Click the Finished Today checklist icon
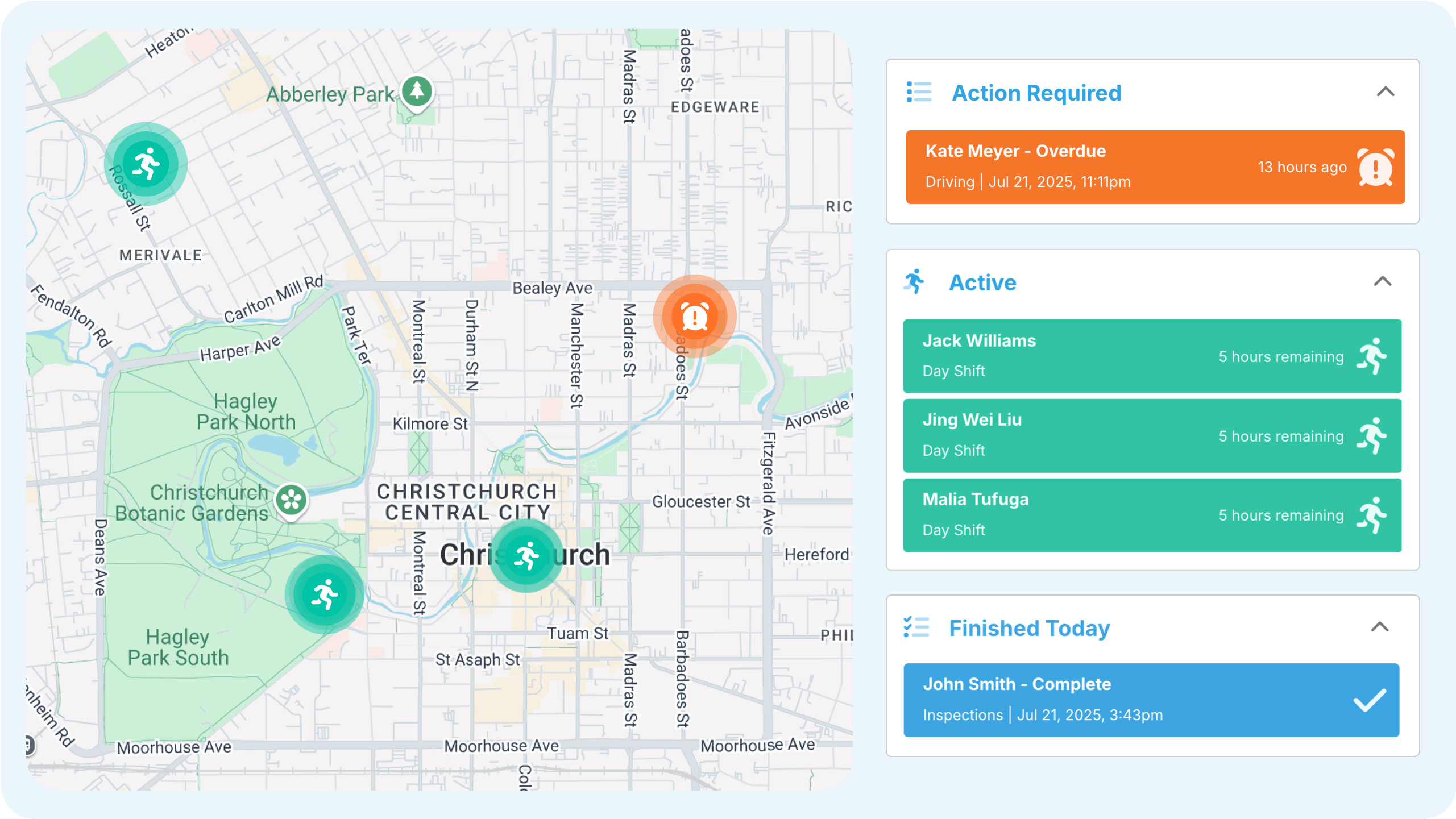The image size is (1456, 819). pos(916,627)
